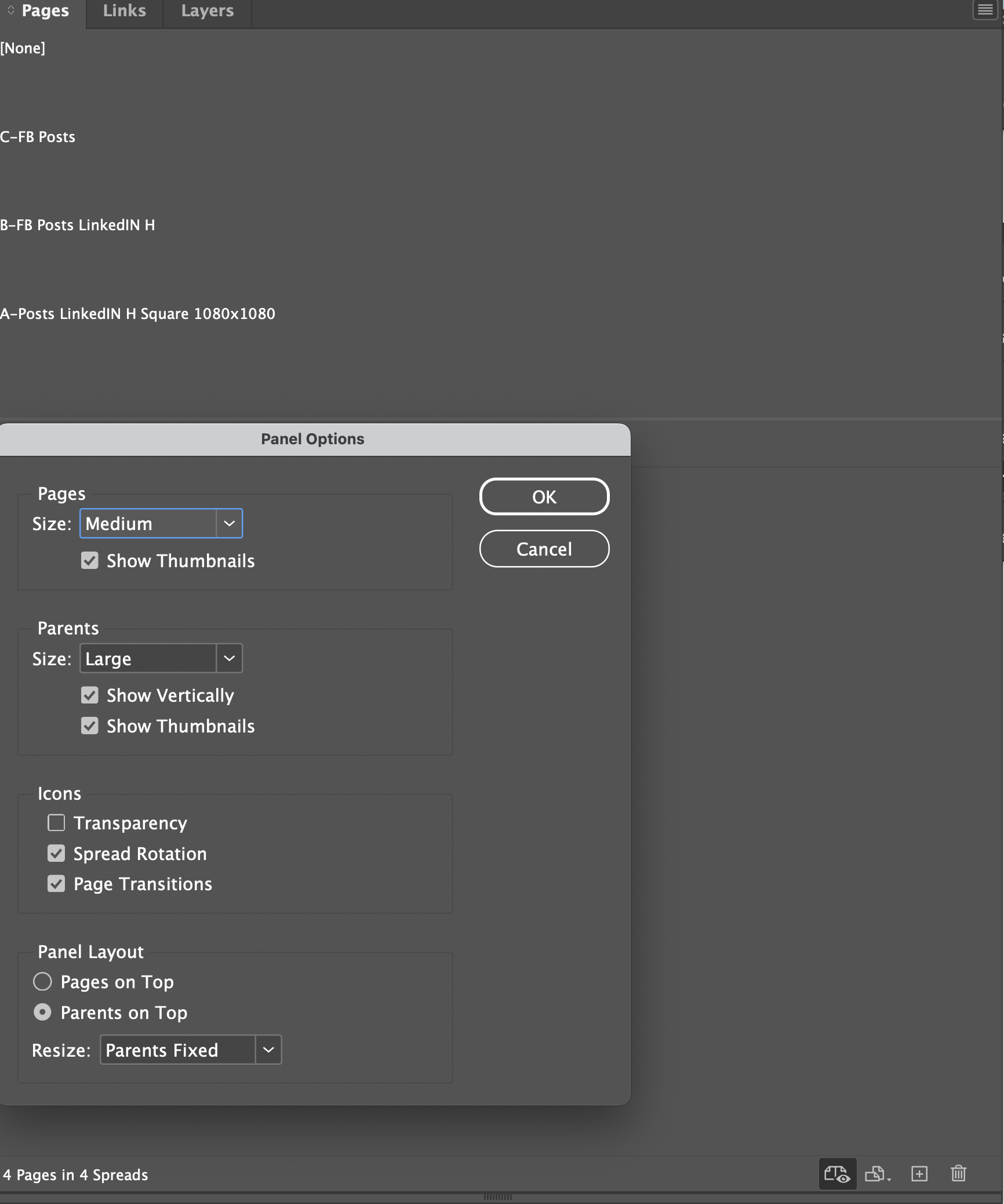Click the Delete selected pages trash icon

pyautogui.click(x=958, y=1174)
